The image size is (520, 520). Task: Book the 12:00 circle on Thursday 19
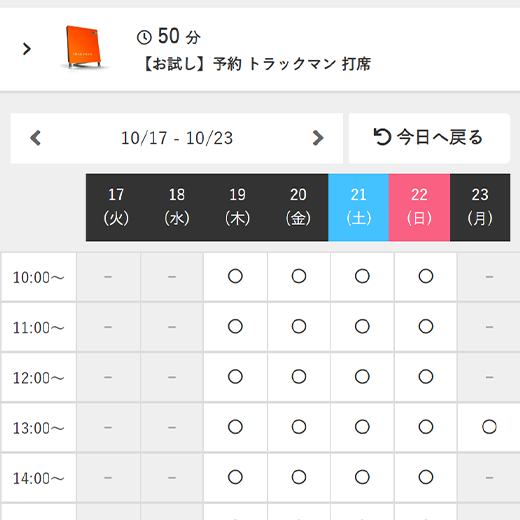(235, 377)
